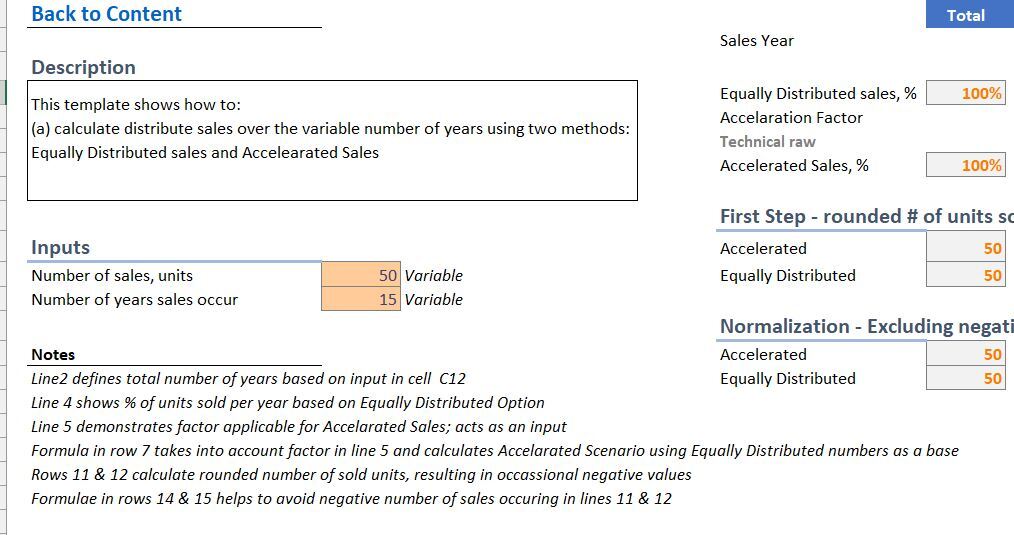Screen dimensions: 1014x535
Task: Select the Equally Distributed sales 100% cell
Action: pos(965,93)
